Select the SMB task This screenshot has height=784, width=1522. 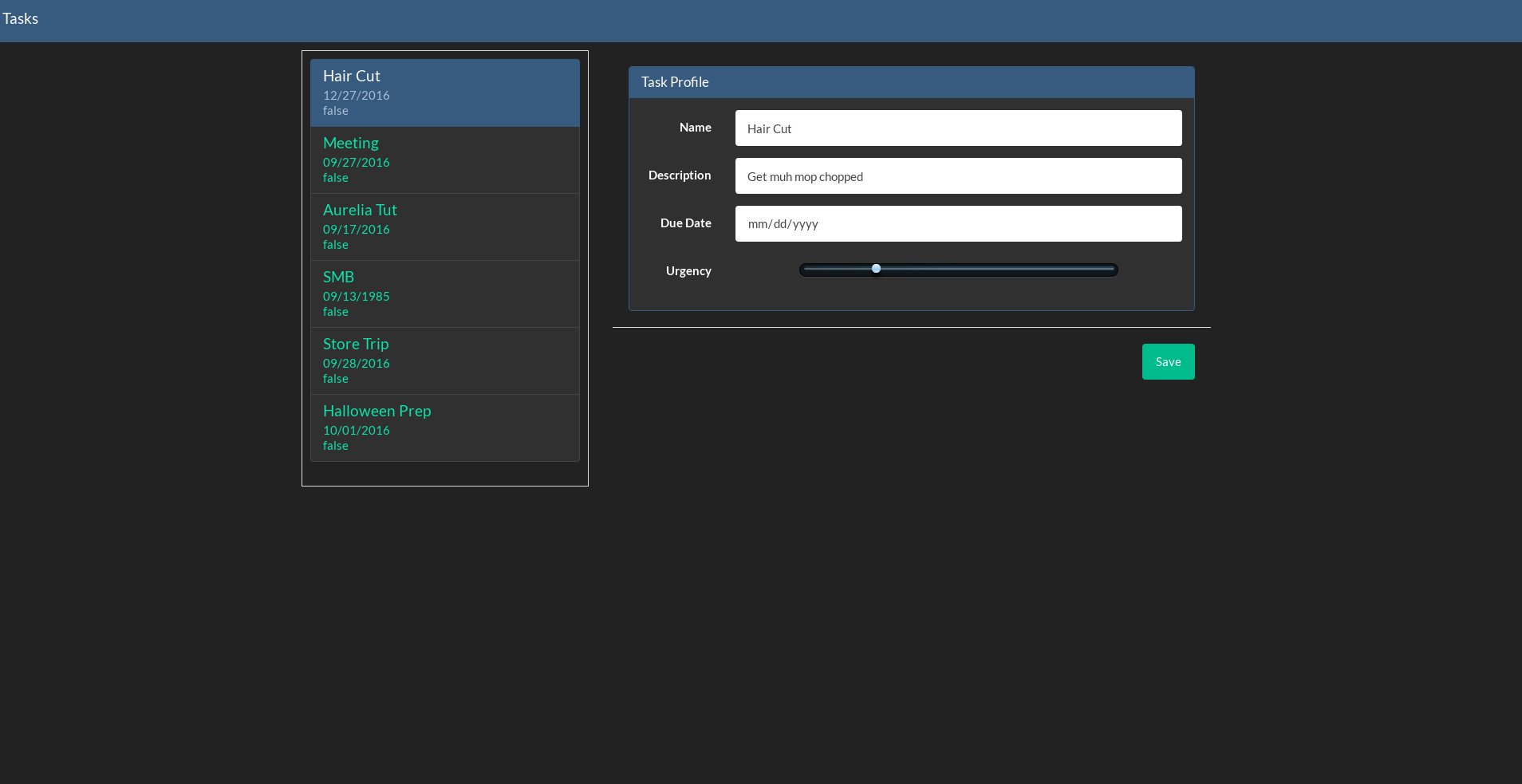tap(445, 294)
